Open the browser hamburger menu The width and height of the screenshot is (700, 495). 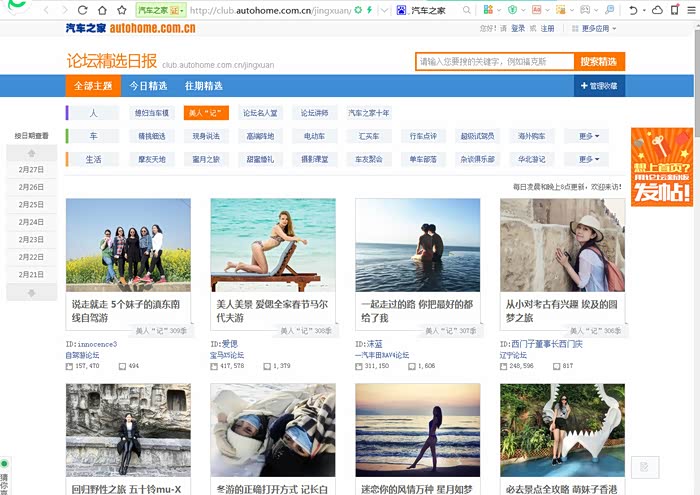691,10
